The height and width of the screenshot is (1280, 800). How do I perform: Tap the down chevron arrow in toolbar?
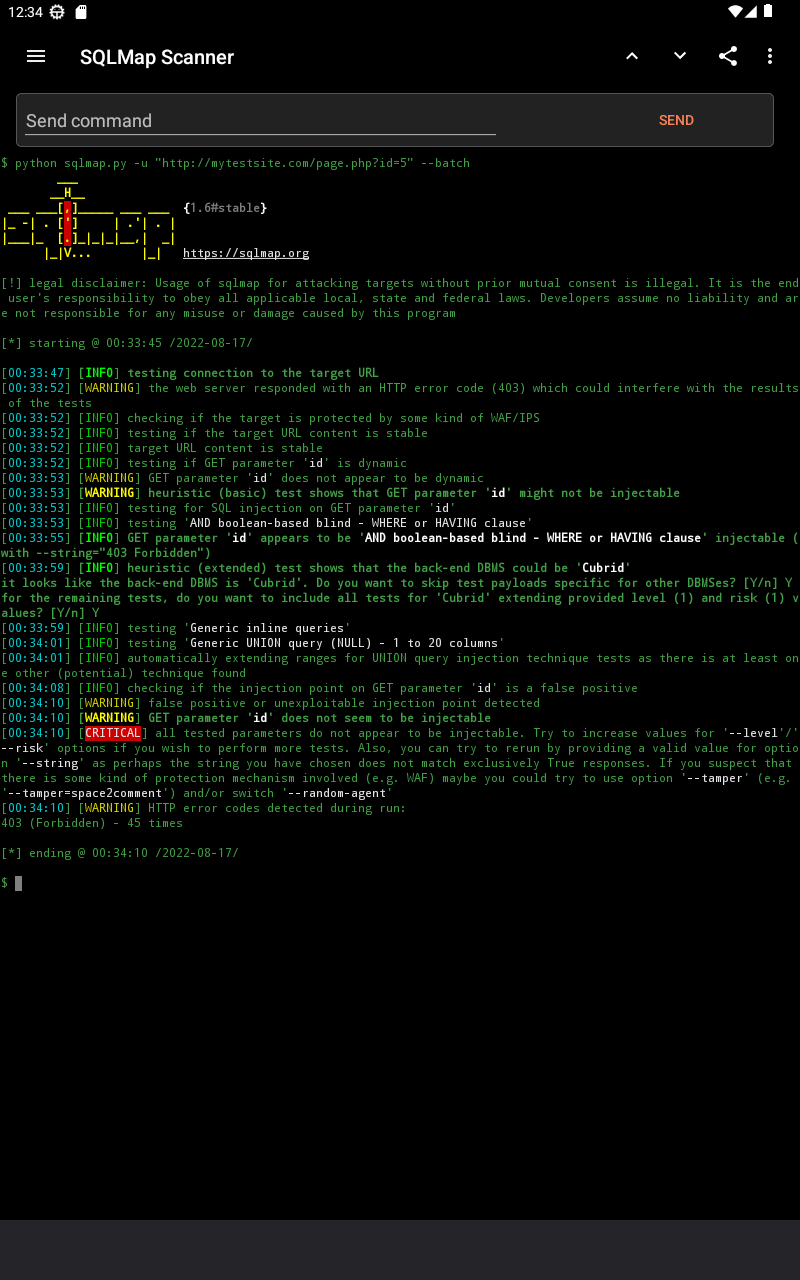tap(680, 56)
